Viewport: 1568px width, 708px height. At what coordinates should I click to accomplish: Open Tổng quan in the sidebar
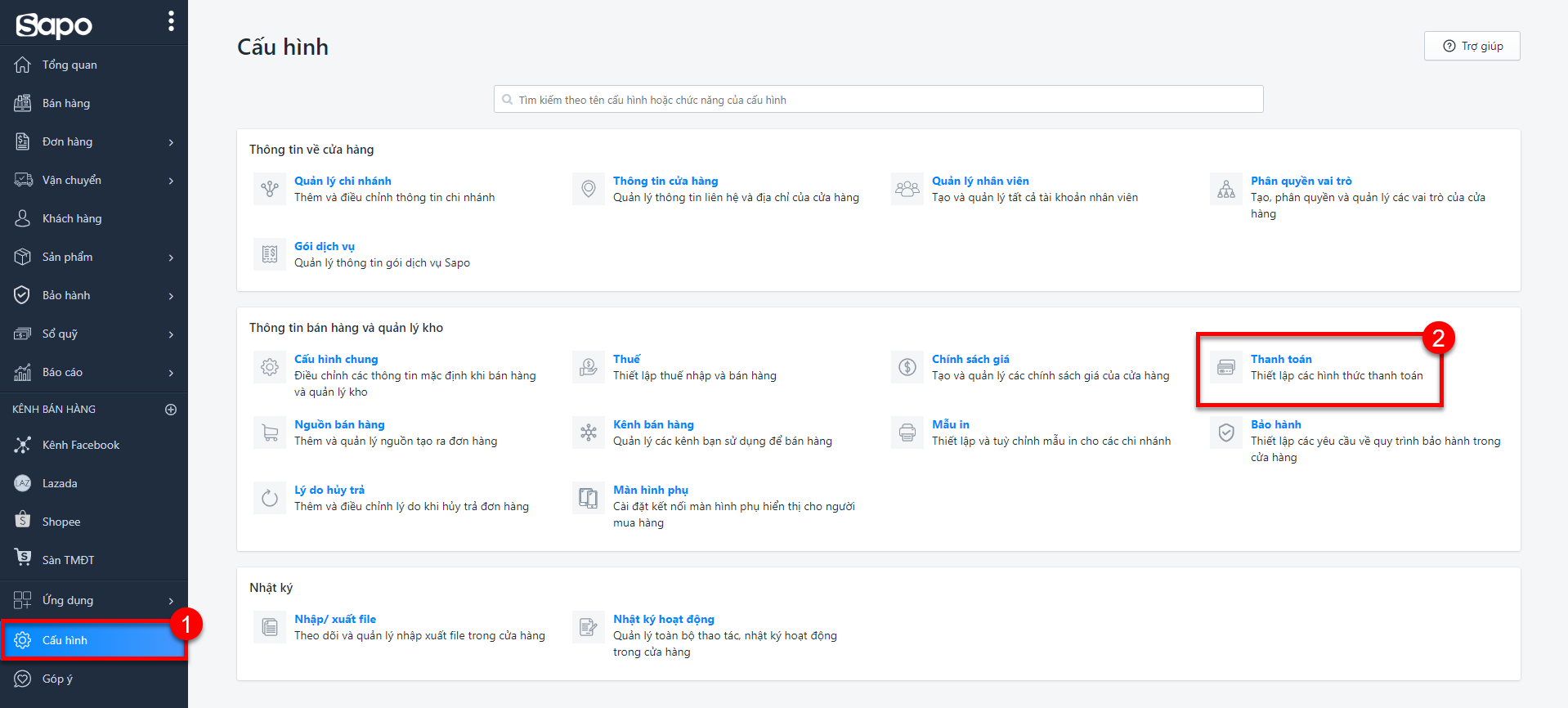pos(69,65)
